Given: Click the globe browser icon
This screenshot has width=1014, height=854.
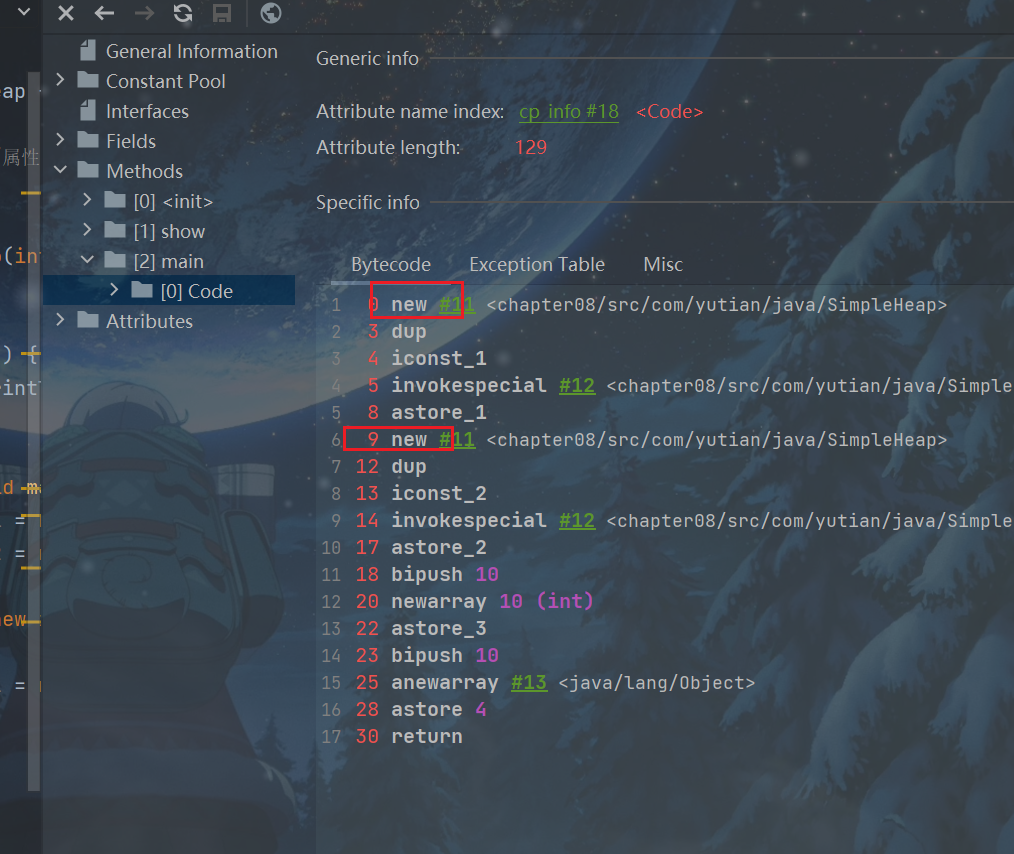Looking at the screenshot, I should (x=270, y=13).
